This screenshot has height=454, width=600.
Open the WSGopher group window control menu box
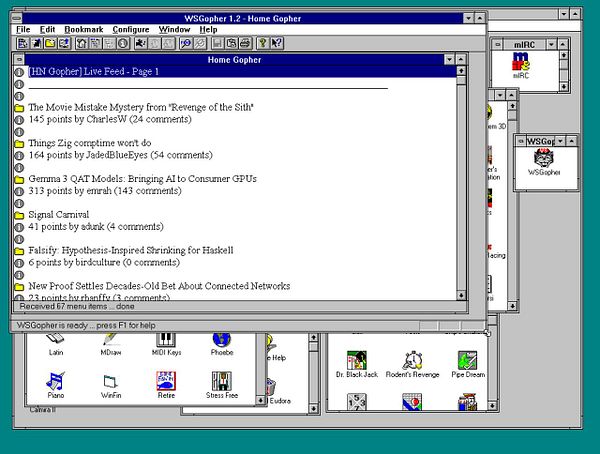(521, 141)
